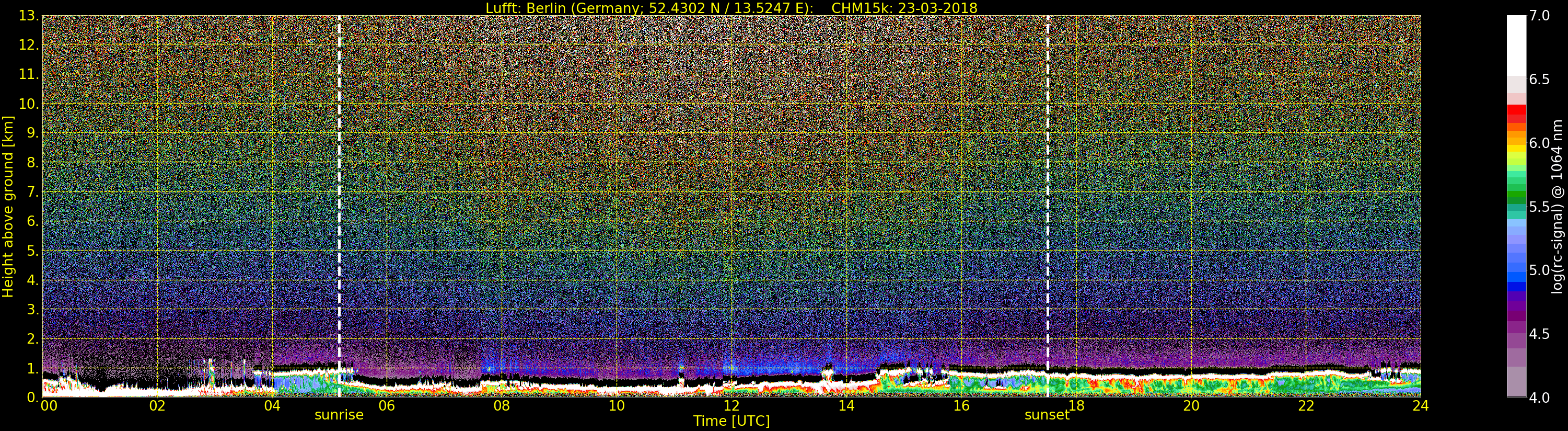Click the '5.0' colorbar tick value
1568x431 pixels.
coord(1540,270)
